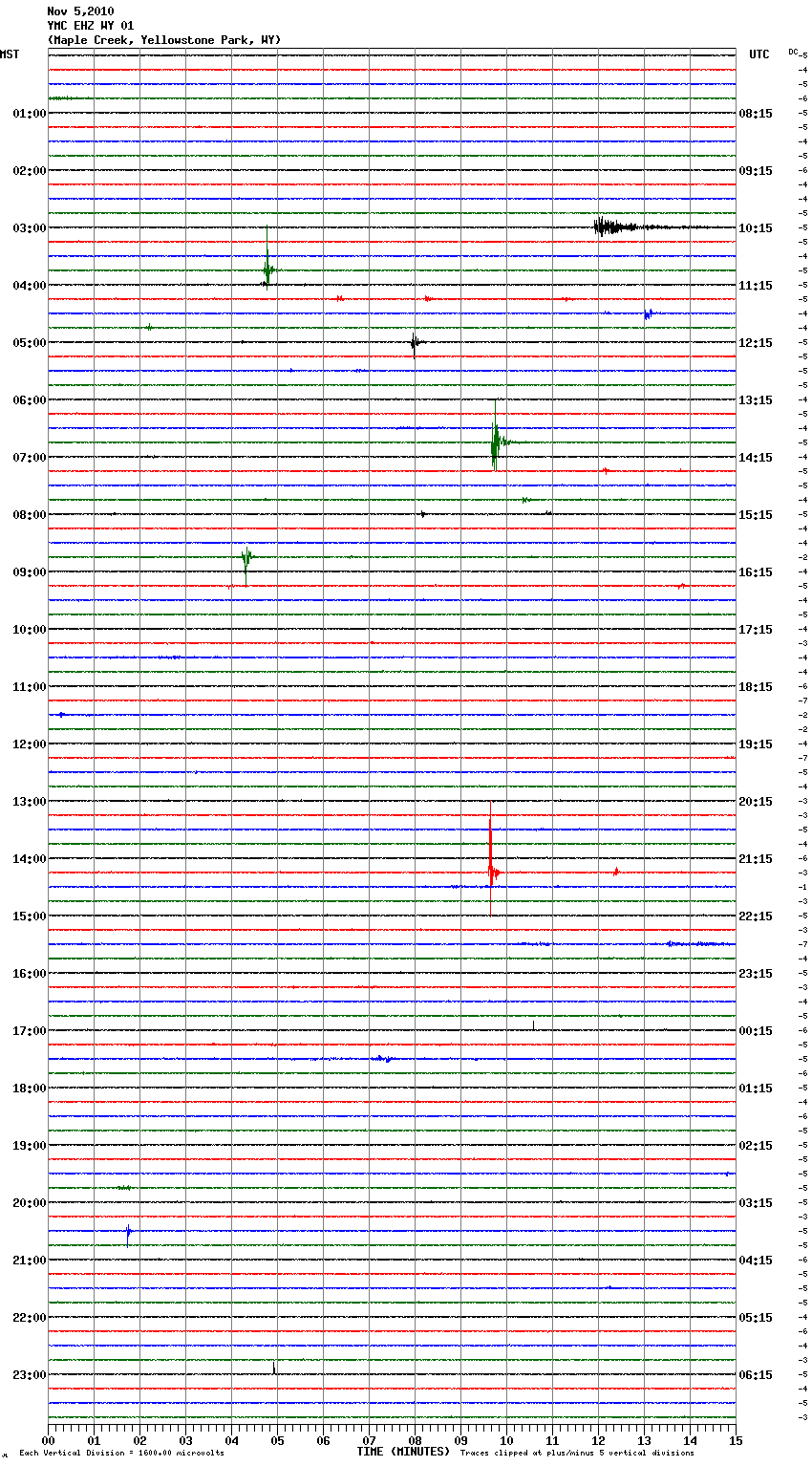Screen dimensions: 812x1466
Task: Click the TIME (MINUTES) axis title
Action: [403, 1451]
